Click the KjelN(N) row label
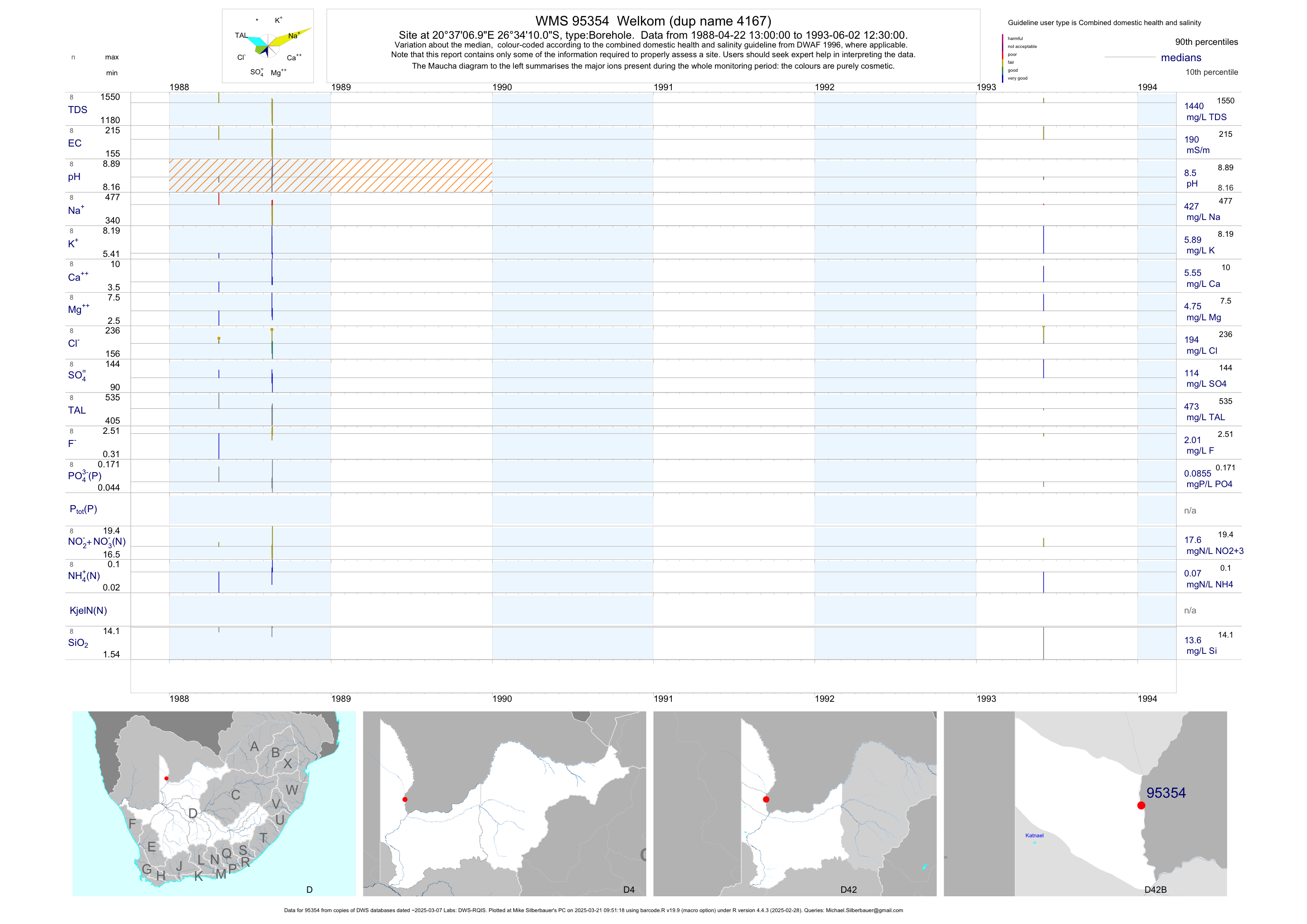This screenshot has height=924, width=1307. [88, 611]
